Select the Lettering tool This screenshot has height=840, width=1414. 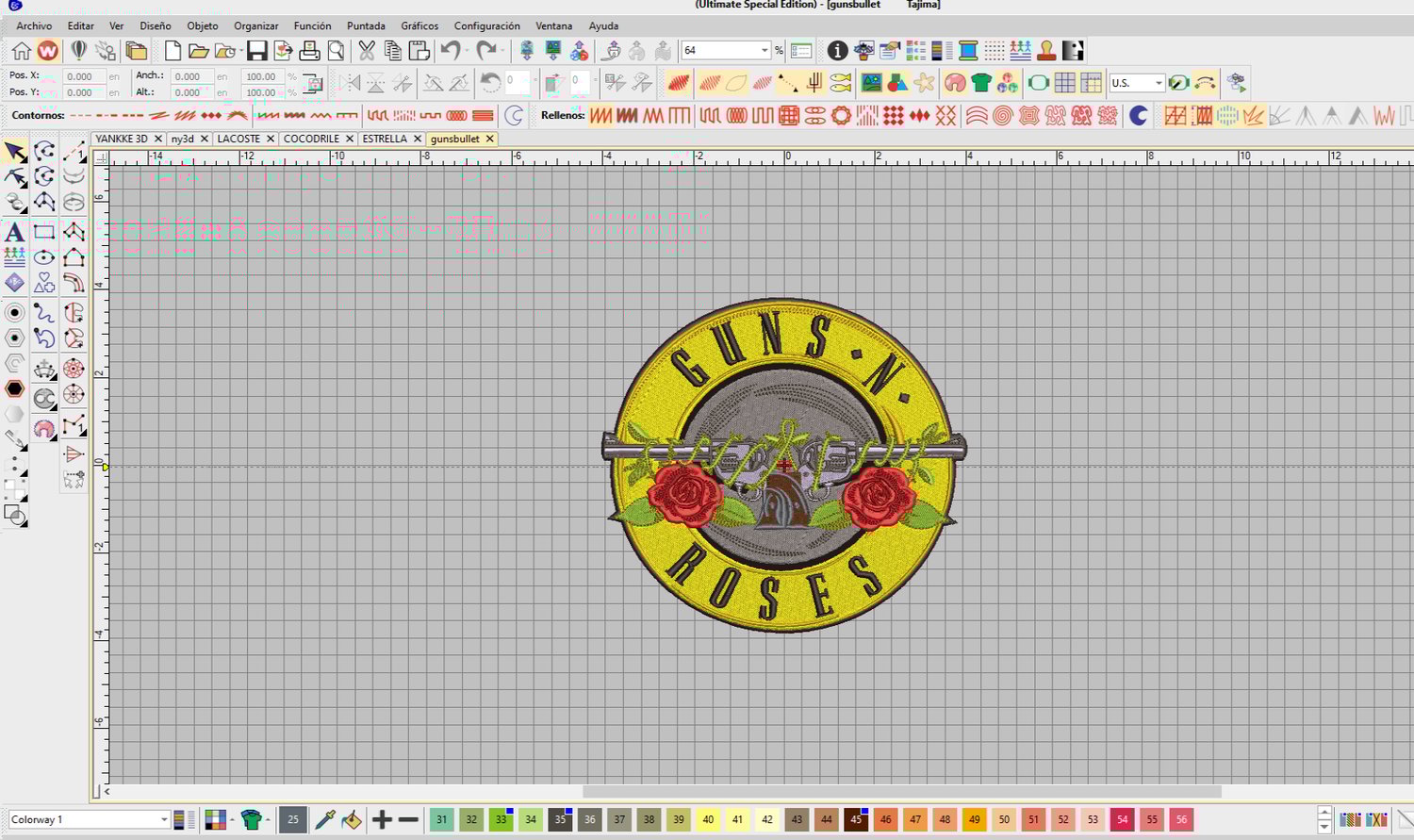tap(14, 232)
